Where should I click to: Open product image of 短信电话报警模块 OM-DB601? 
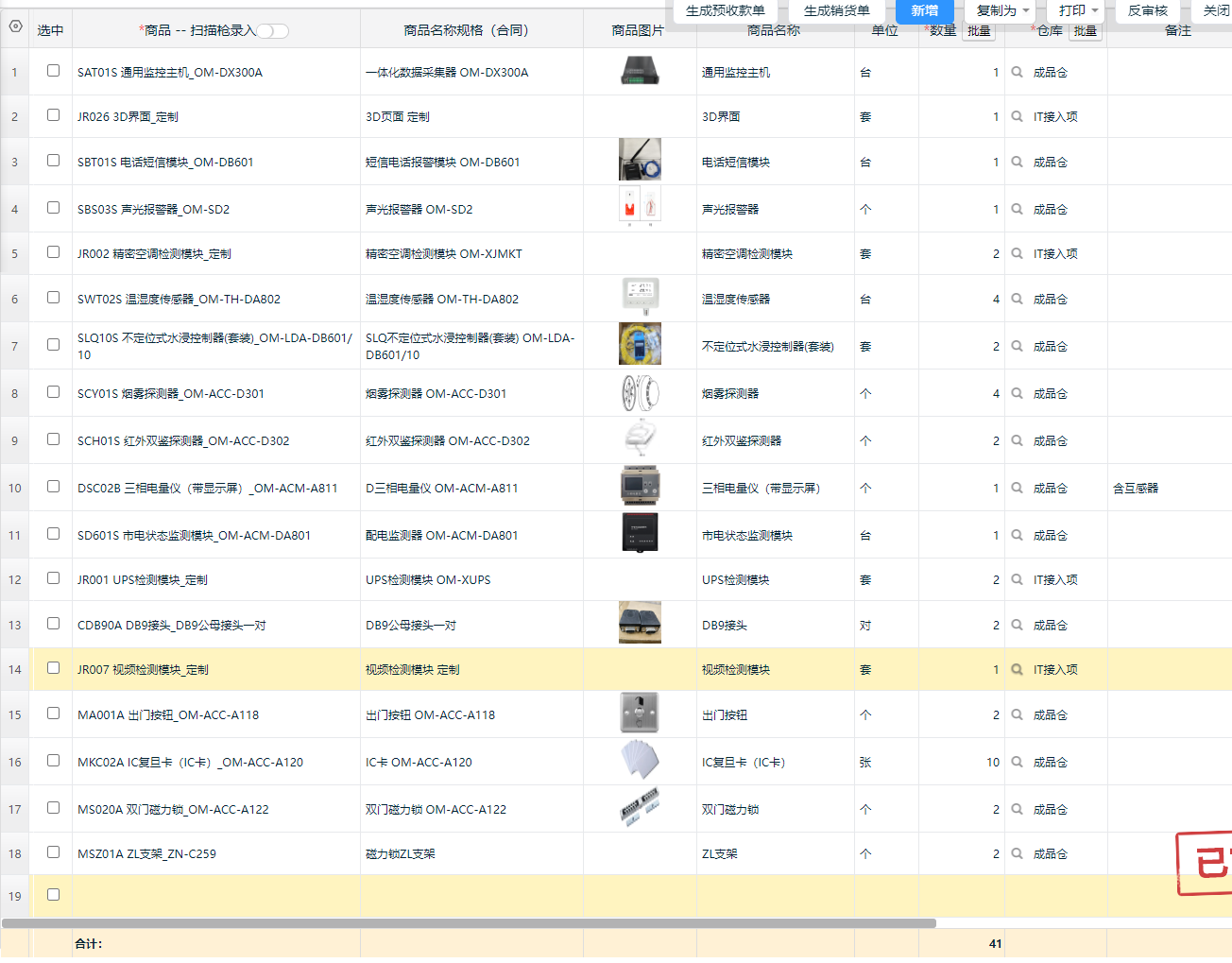(640, 160)
